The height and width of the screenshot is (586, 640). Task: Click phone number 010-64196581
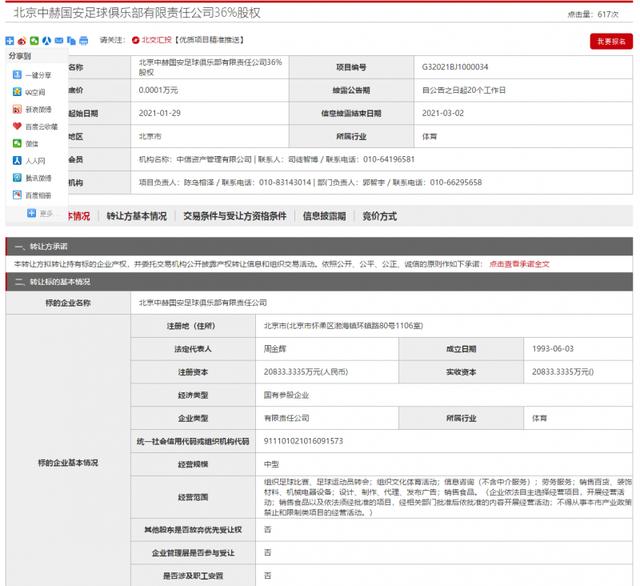389,159
